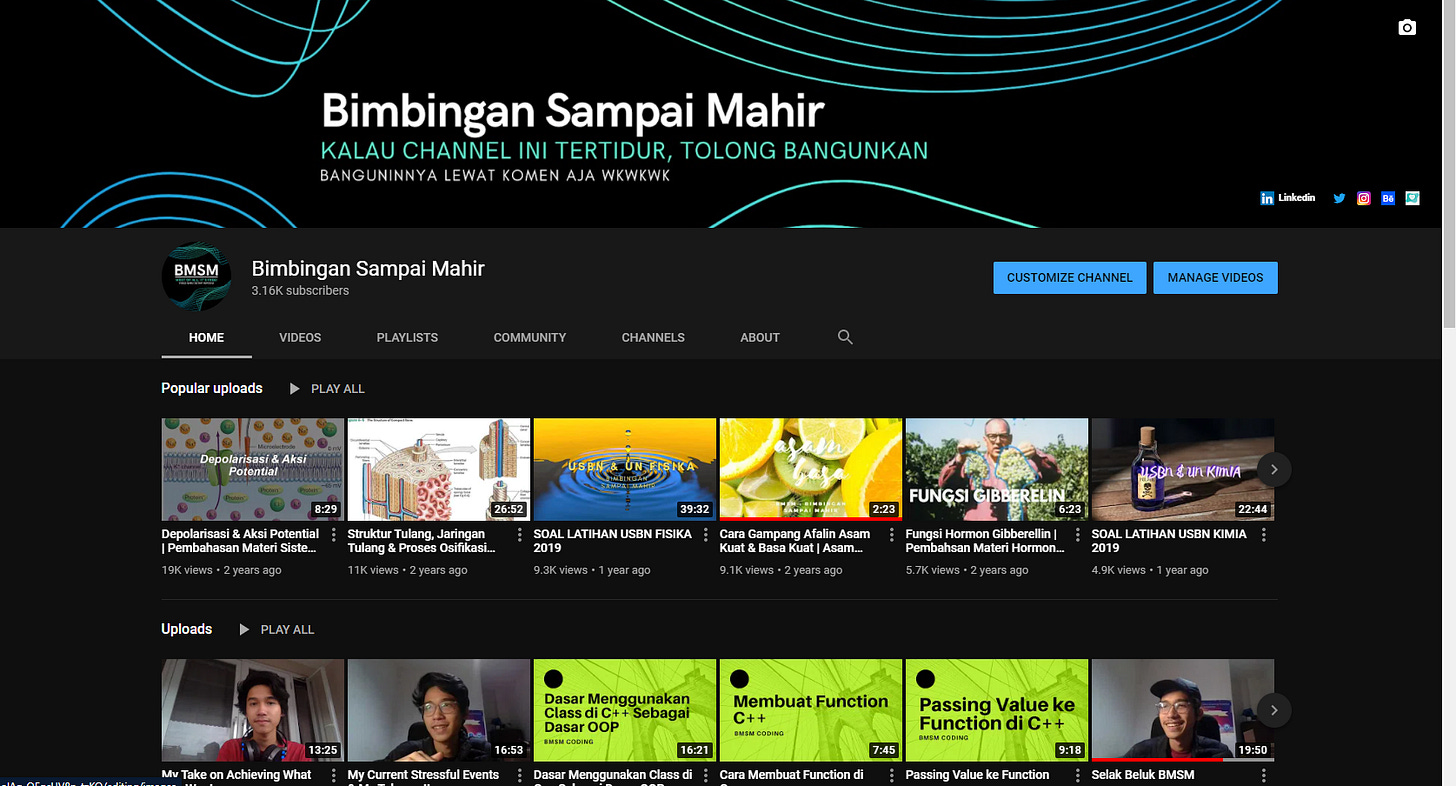This screenshot has height=786, width=1456.
Task: Open the Behance icon link
Action: [1388, 198]
